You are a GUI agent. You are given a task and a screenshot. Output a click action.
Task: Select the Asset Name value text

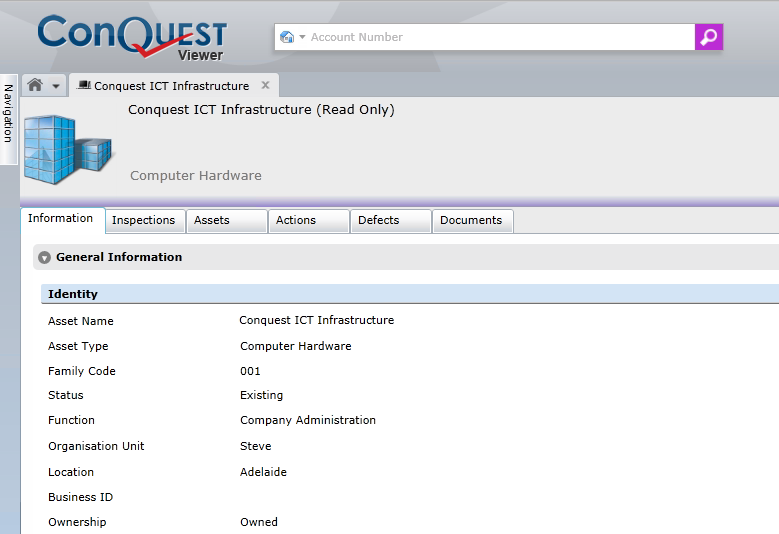pyautogui.click(x=316, y=320)
